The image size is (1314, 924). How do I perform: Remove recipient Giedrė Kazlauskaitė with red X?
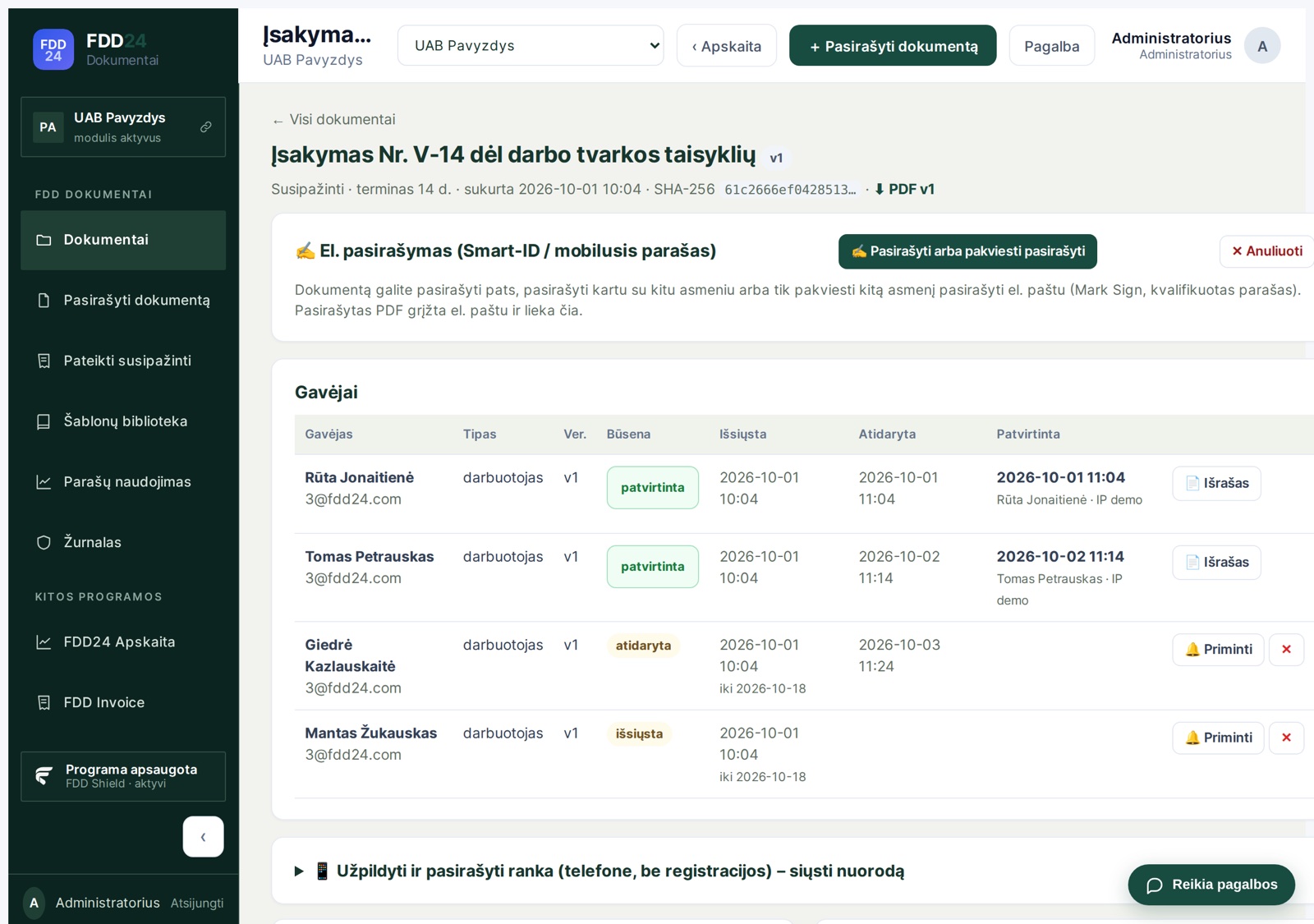pos(1286,650)
